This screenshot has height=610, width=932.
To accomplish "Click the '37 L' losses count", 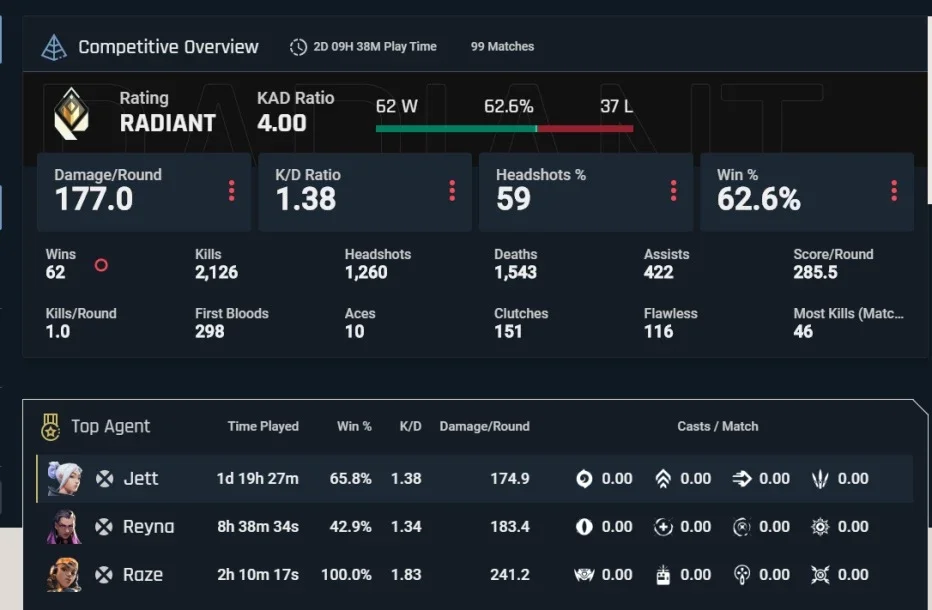I will (x=616, y=106).
